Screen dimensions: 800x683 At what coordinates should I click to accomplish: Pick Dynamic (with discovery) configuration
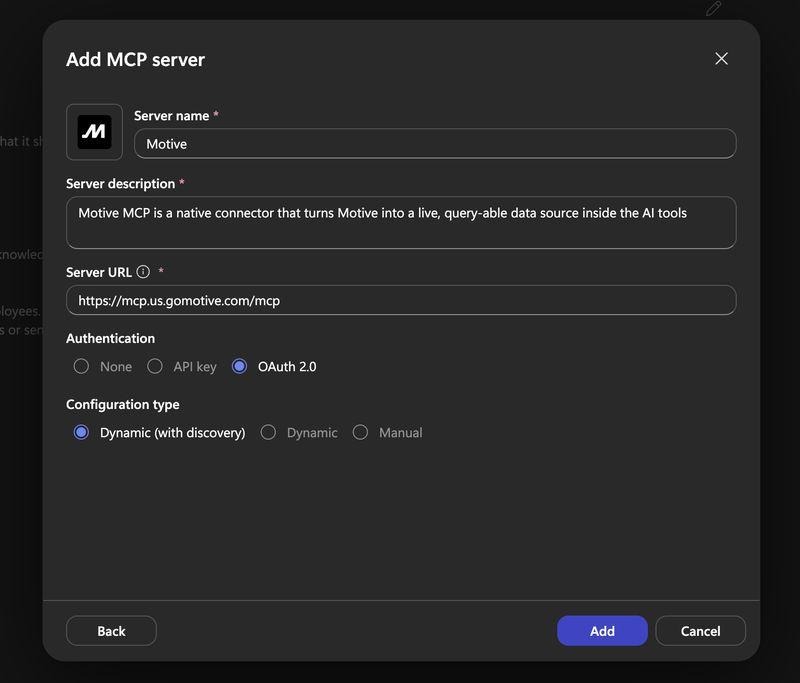tap(81, 433)
